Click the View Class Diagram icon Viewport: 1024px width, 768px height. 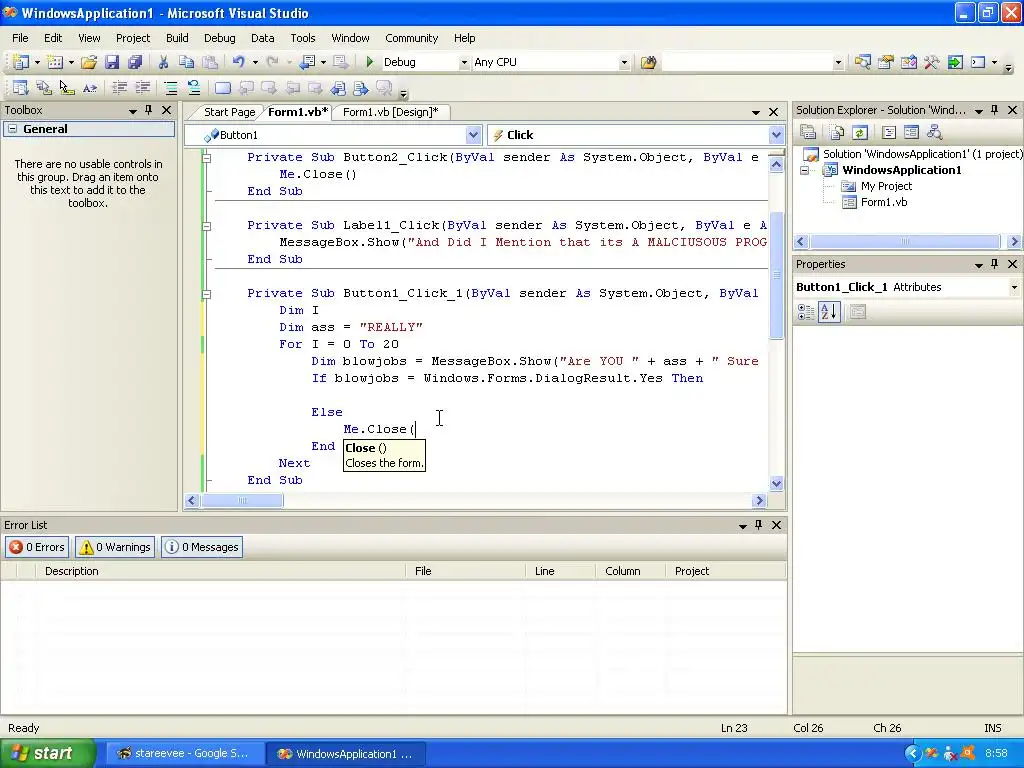(x=935, y=133)
